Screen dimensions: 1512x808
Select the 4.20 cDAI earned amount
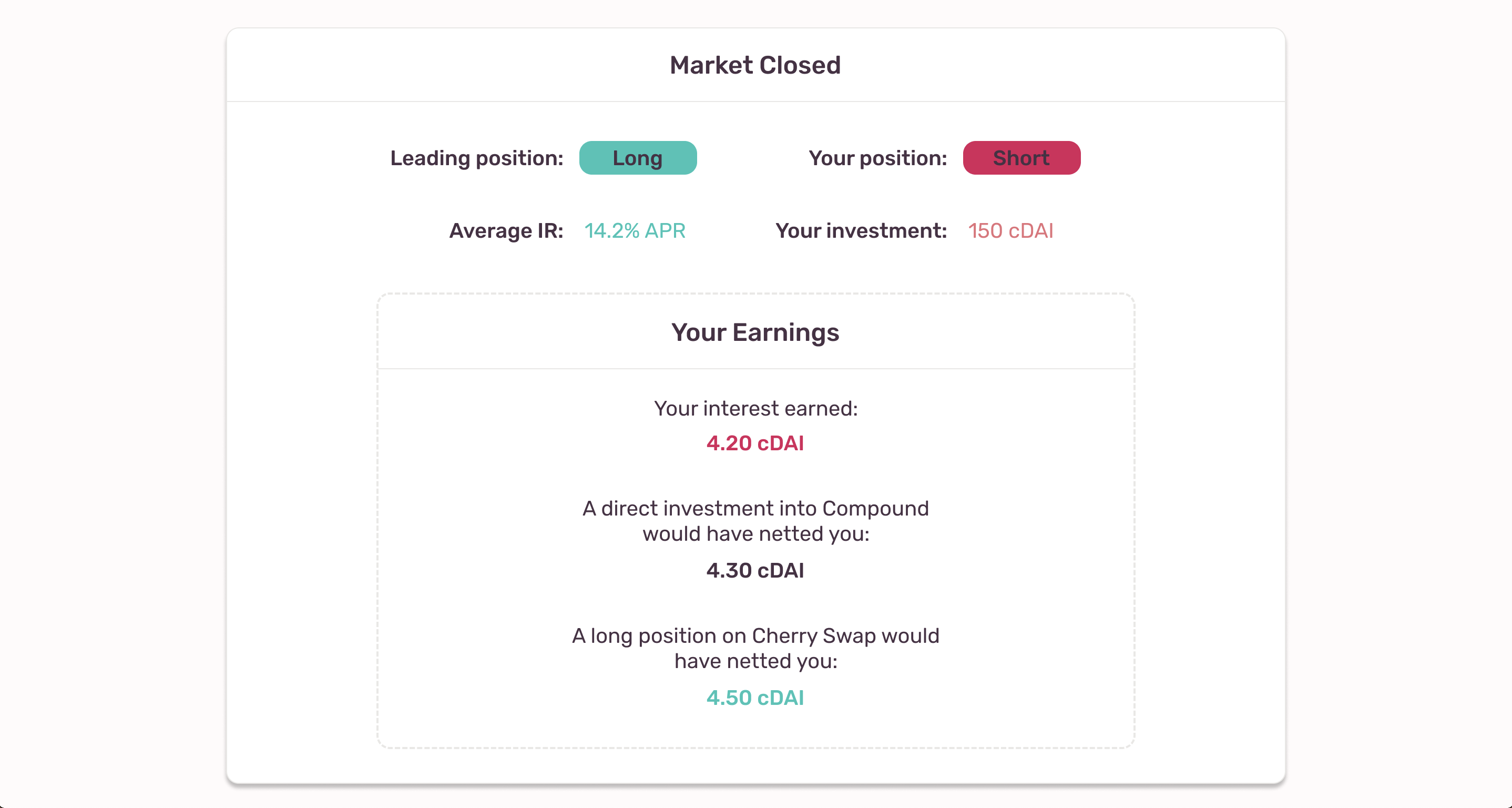(x=755, y=443)
